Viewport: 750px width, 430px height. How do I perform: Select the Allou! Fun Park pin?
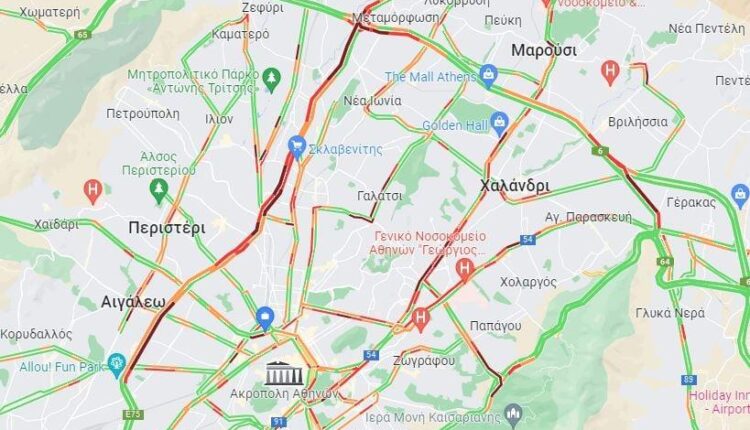pos(116,366)
